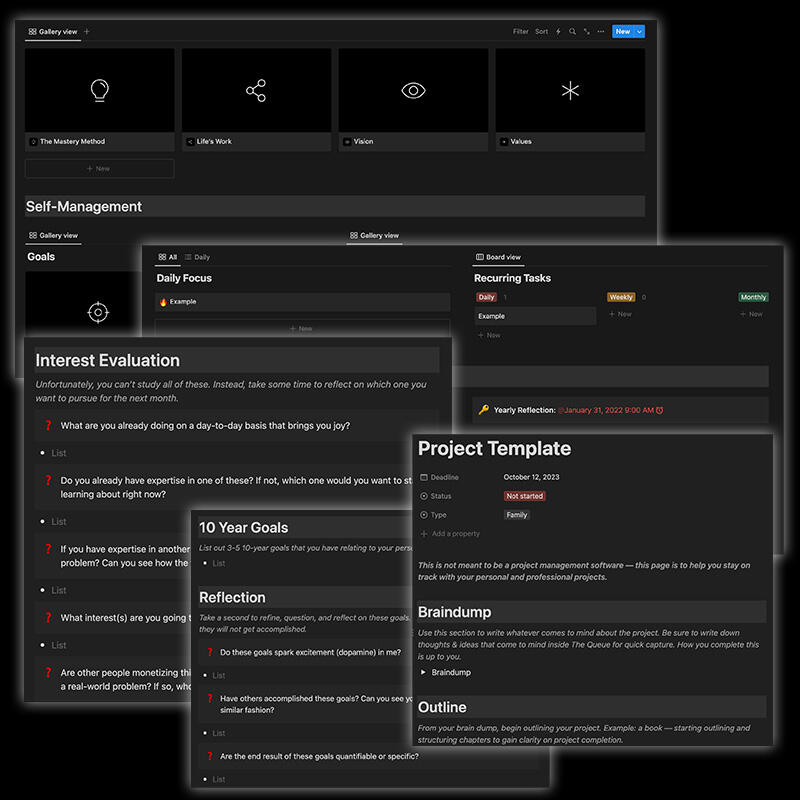This screenshot has height=800, width=800.
Task: Click the Add a property field
Action: (x=455, y=534)
